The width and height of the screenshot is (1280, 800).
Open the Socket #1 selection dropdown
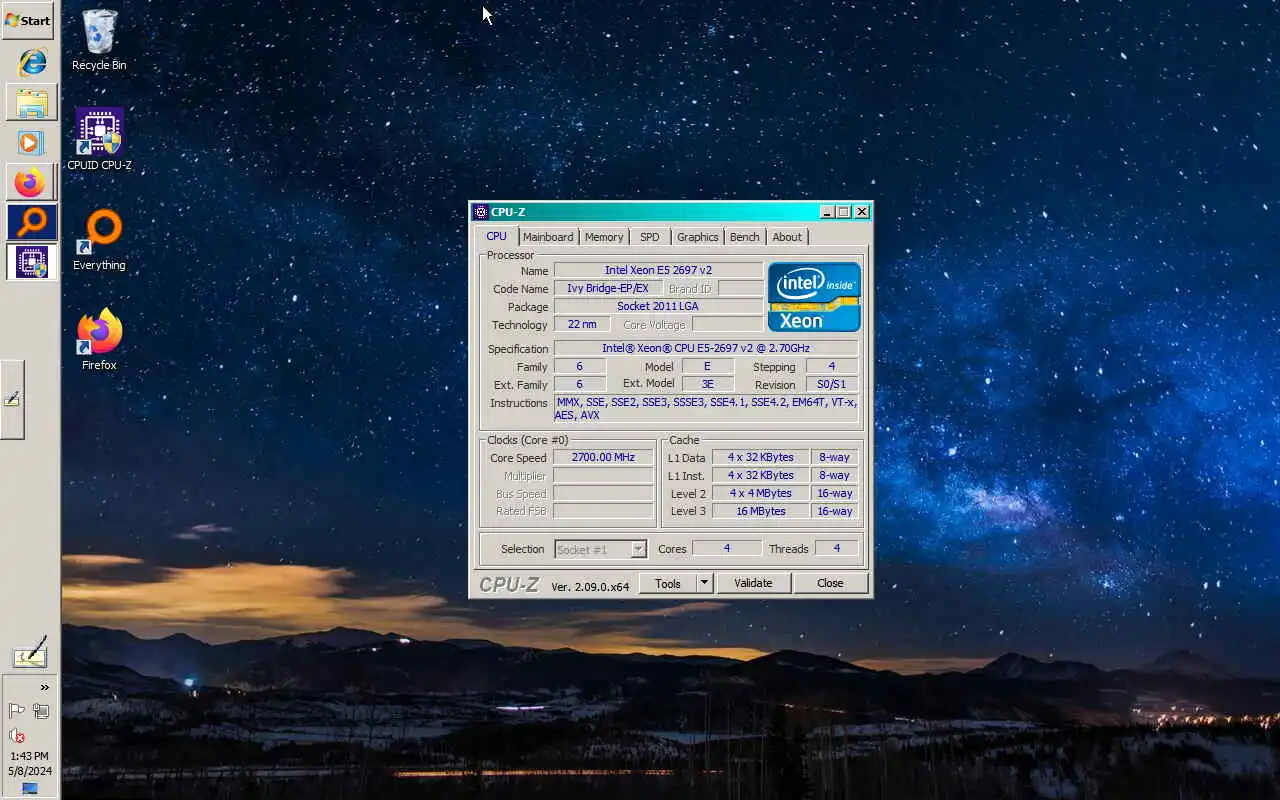pos(601,549)
